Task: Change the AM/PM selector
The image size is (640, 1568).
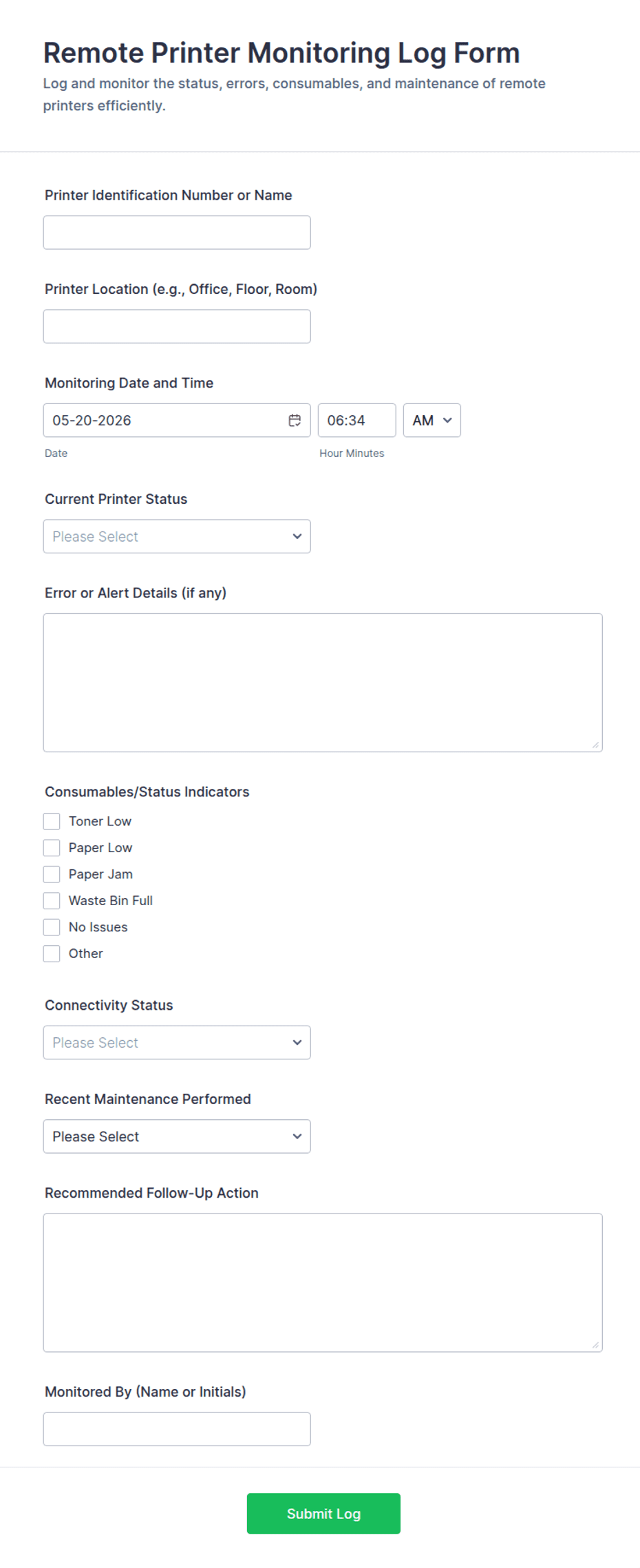Action: pos(432,421)
